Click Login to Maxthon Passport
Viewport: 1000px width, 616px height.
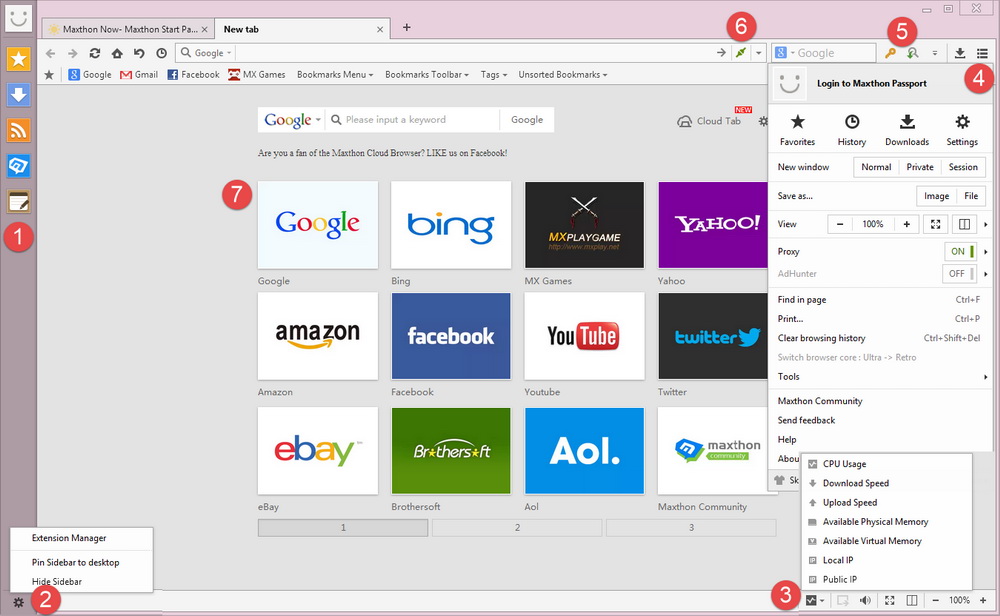click(872, 84)
